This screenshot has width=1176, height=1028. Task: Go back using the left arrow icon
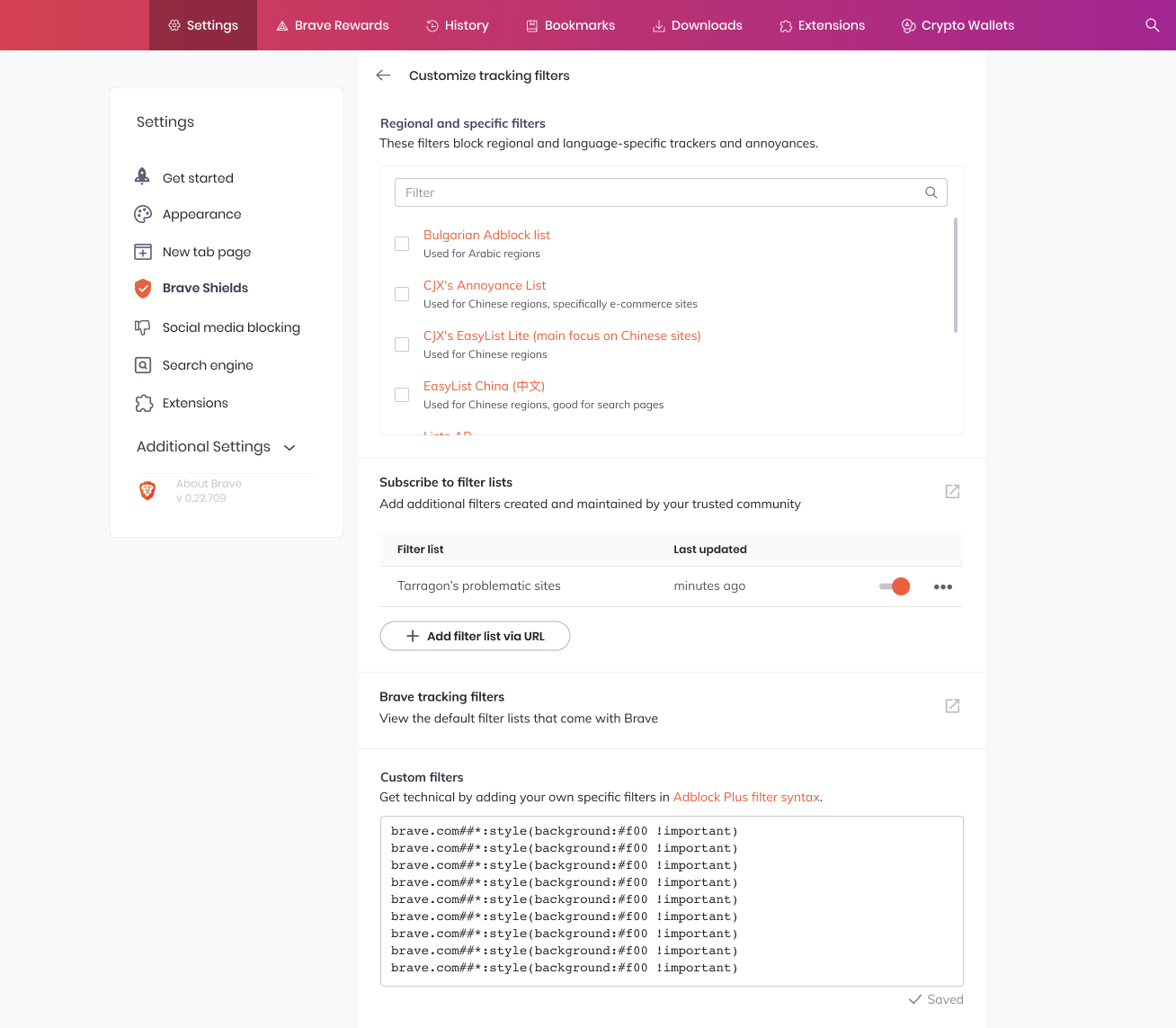click(x=384, y=76)
